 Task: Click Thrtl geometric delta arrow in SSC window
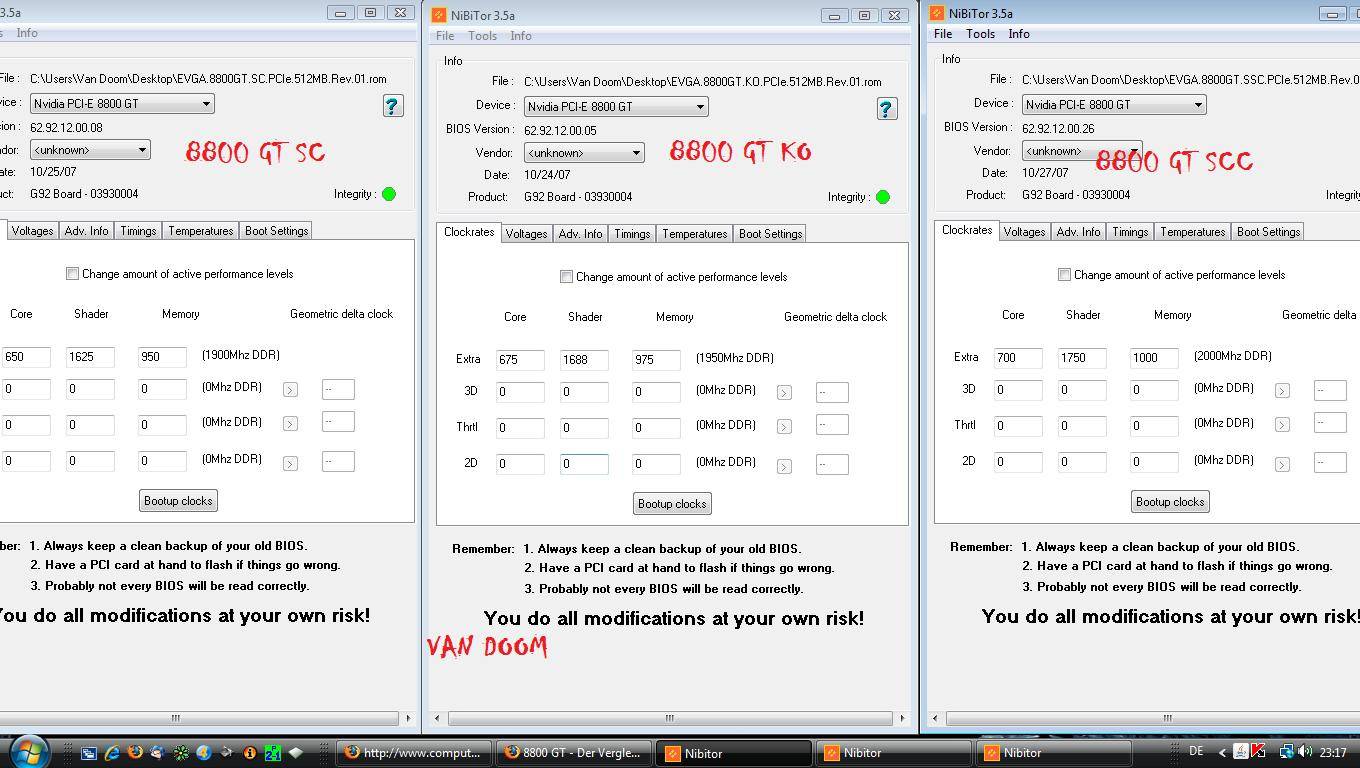[x=1282, y=425]
